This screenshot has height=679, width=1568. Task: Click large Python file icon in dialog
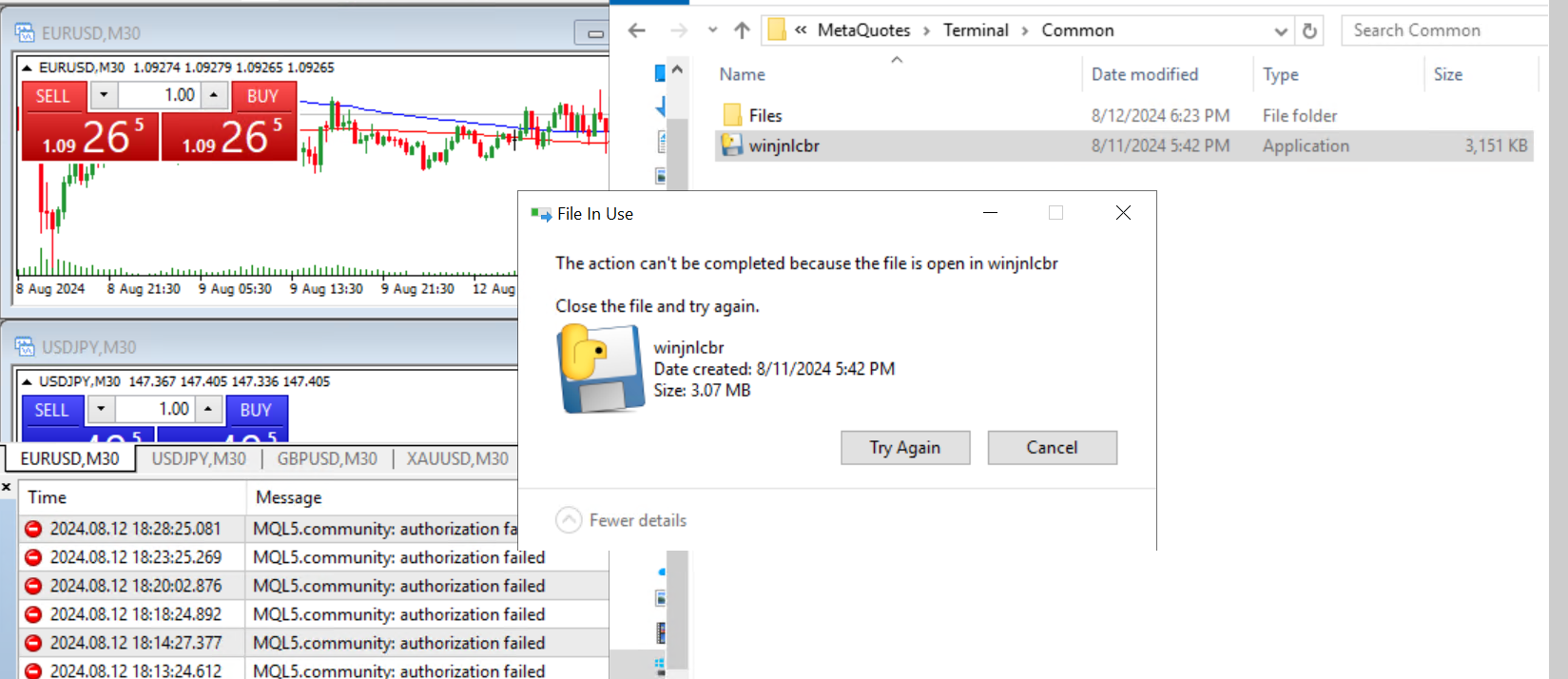(x=600, y=369)
